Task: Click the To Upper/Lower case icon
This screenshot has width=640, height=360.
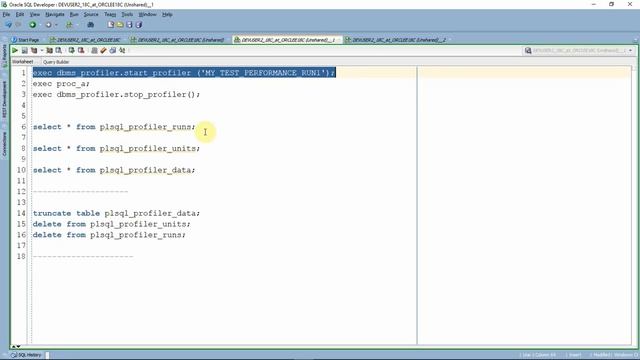Action: coord(122,51)
